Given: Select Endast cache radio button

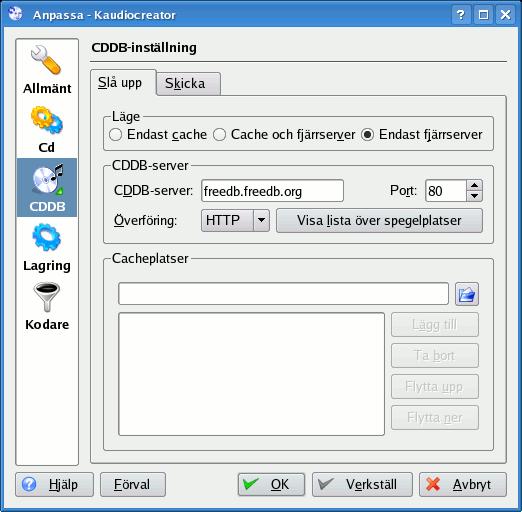Looking at the screenshot, I should pyautogui.click(x=115, y=135).
